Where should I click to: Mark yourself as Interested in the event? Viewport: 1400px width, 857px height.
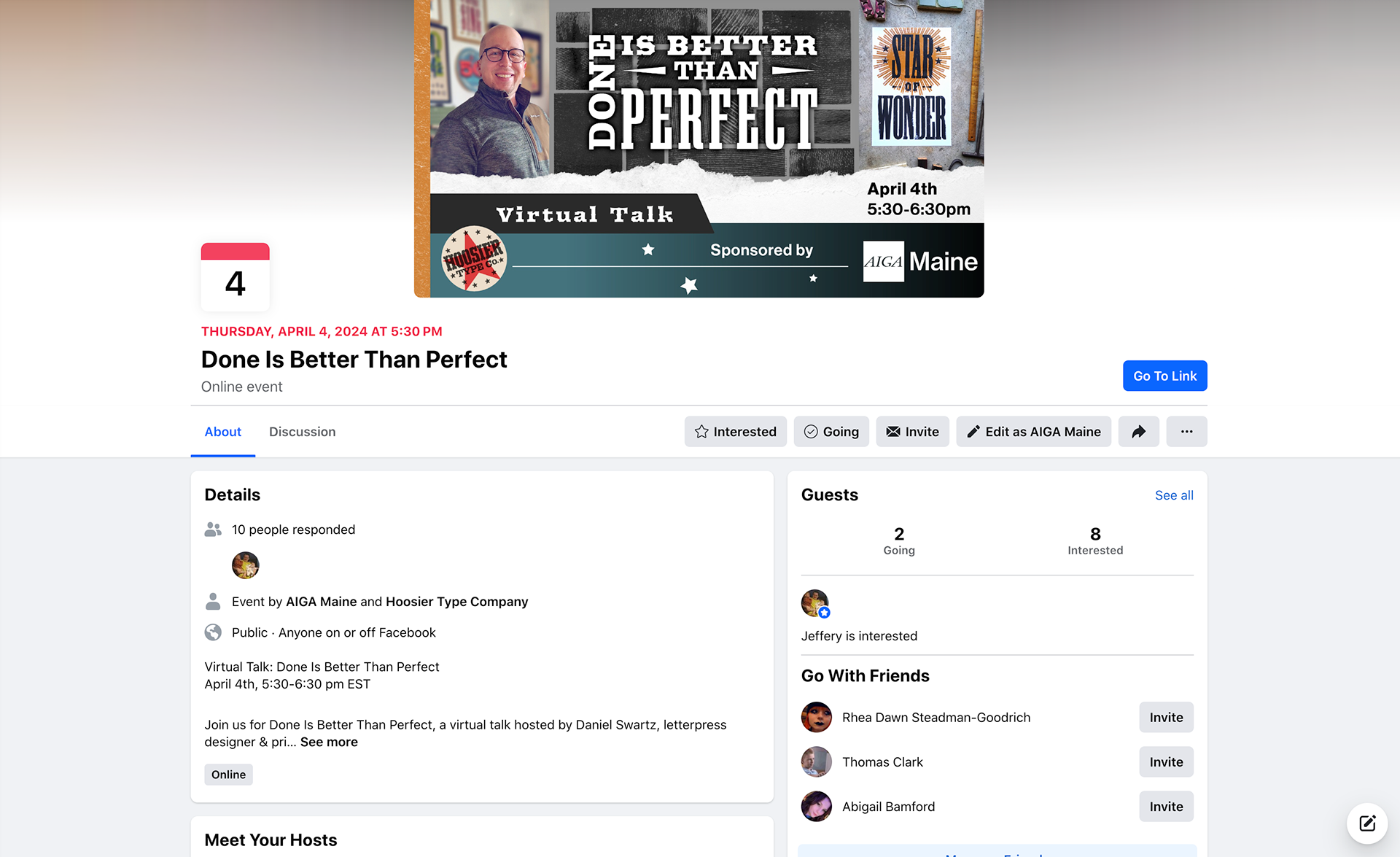(x=735, y=432)
